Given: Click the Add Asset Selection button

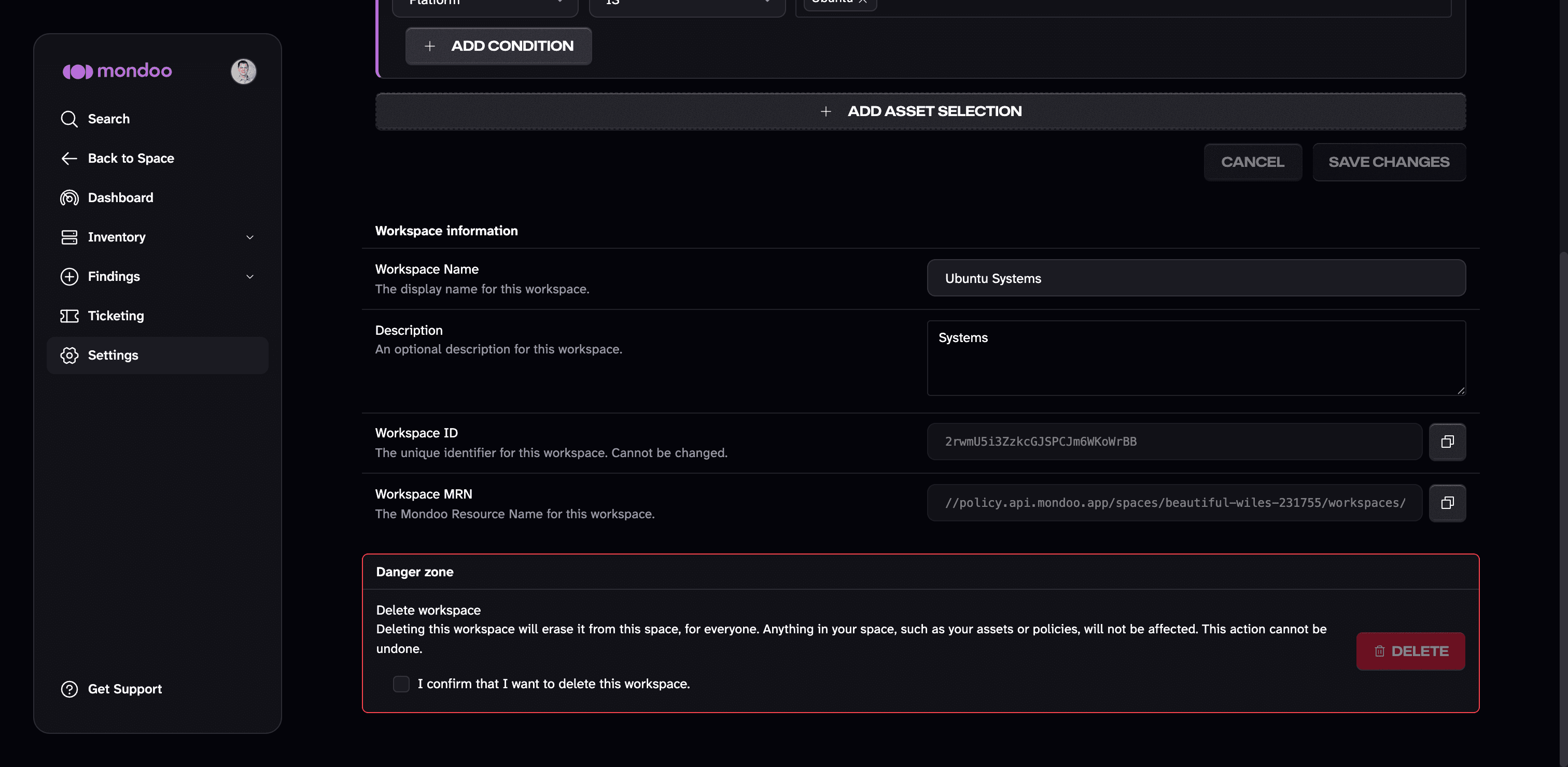Looking at the screenshot, I should click(920, 111).
